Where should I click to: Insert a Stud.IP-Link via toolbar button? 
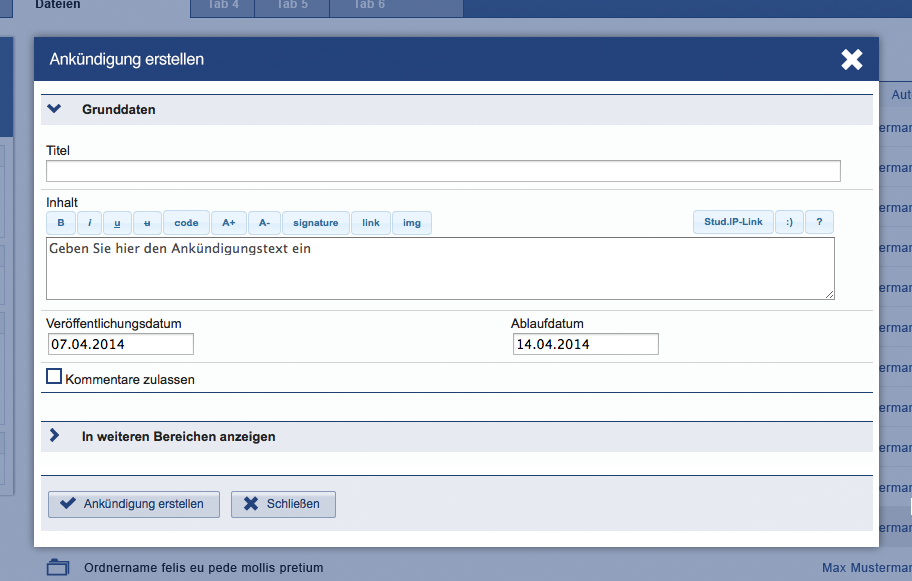pos(733,222)
